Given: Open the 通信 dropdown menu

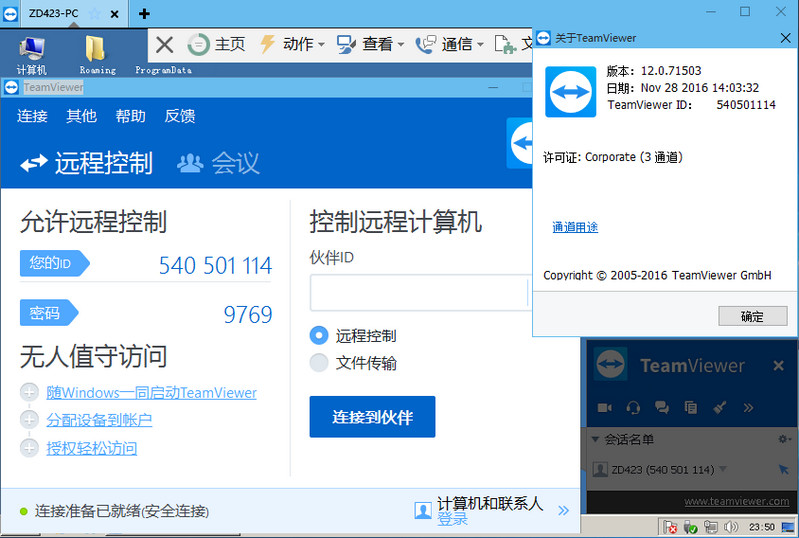Looking at the screenshot, I should pyautogui.click(x=449, y=44).
